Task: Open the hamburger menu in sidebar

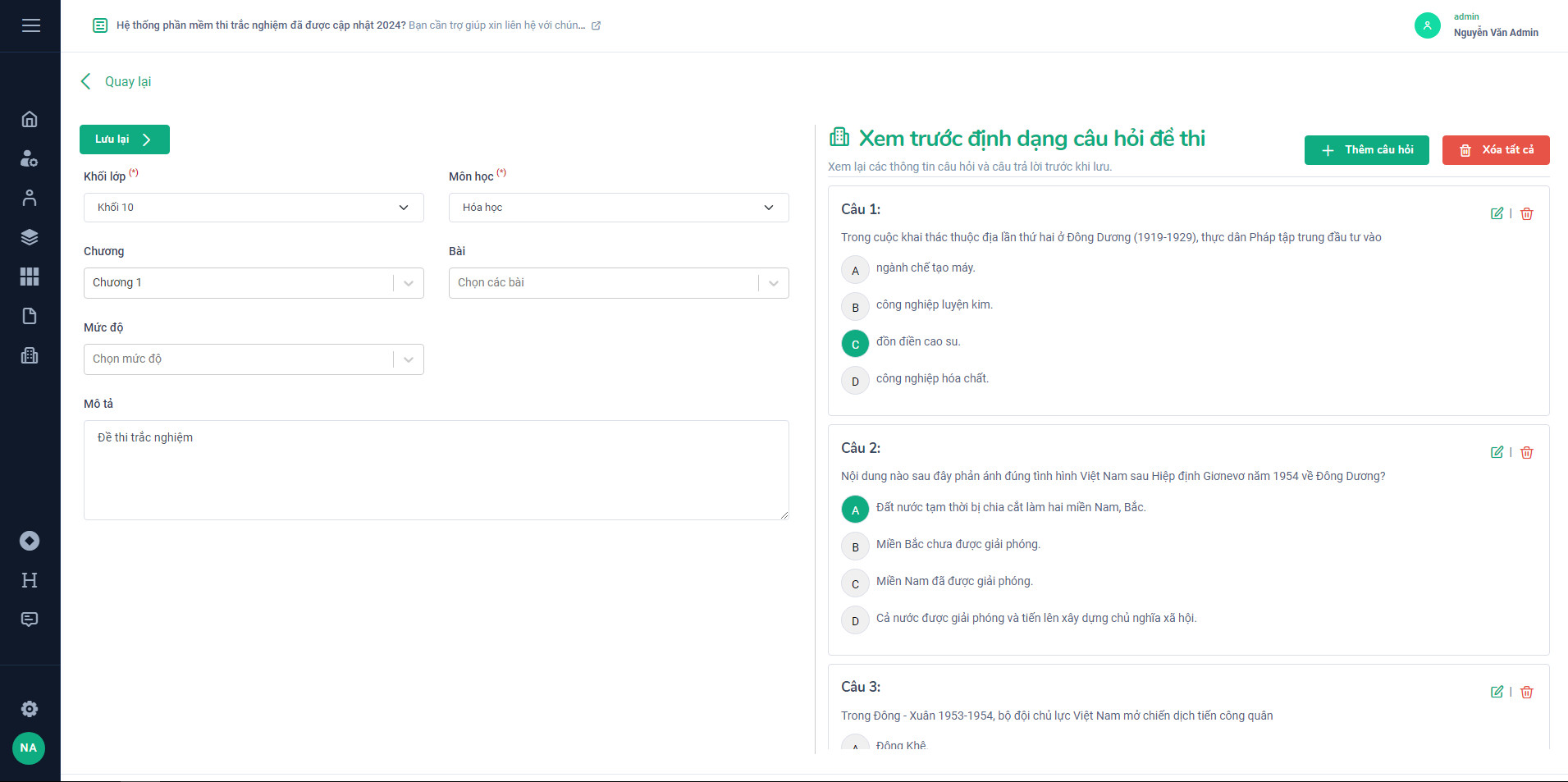Action: point(30,25)
